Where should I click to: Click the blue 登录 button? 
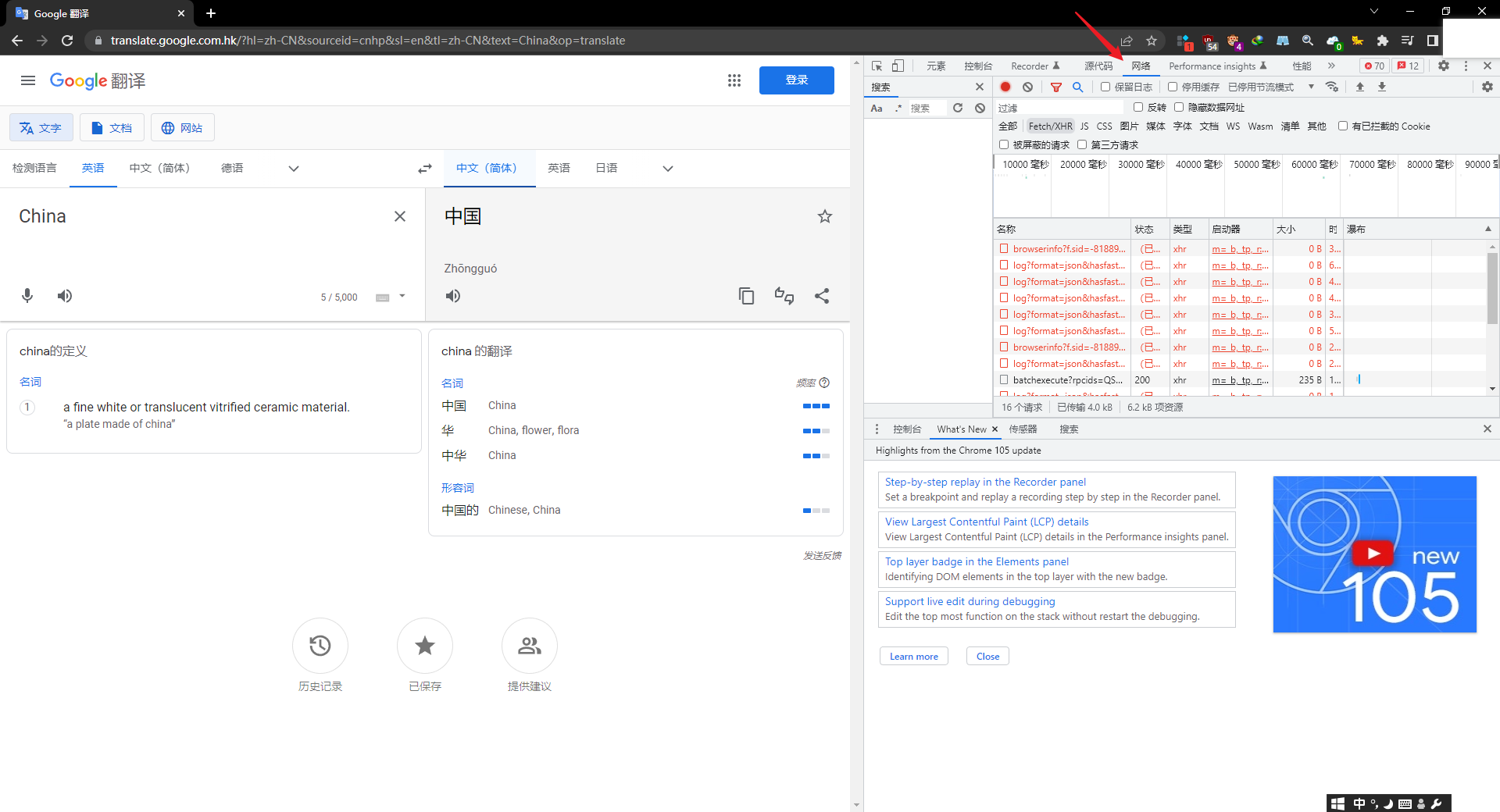[796, 80]
